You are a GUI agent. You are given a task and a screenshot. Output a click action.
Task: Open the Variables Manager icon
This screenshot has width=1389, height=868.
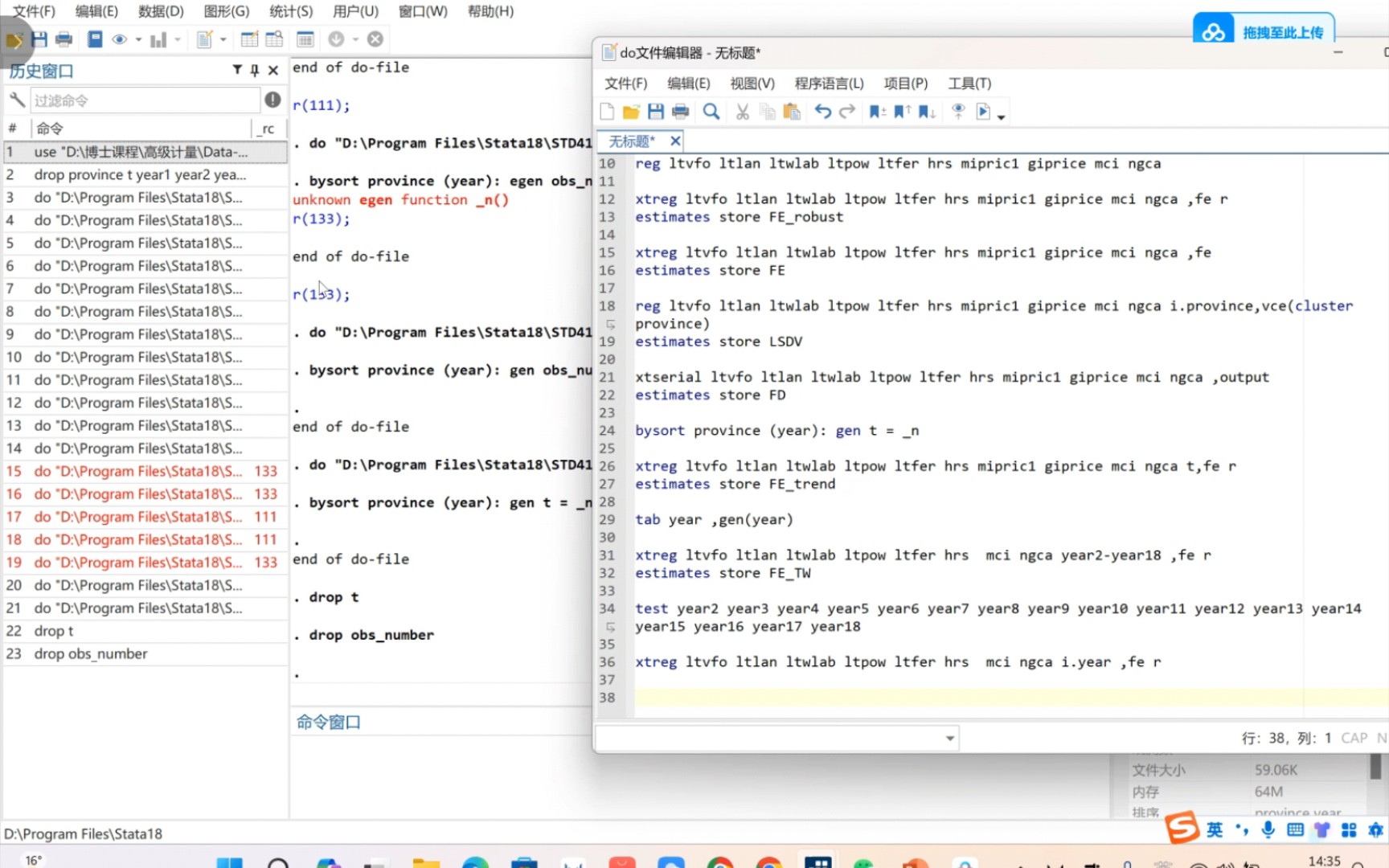305,39
